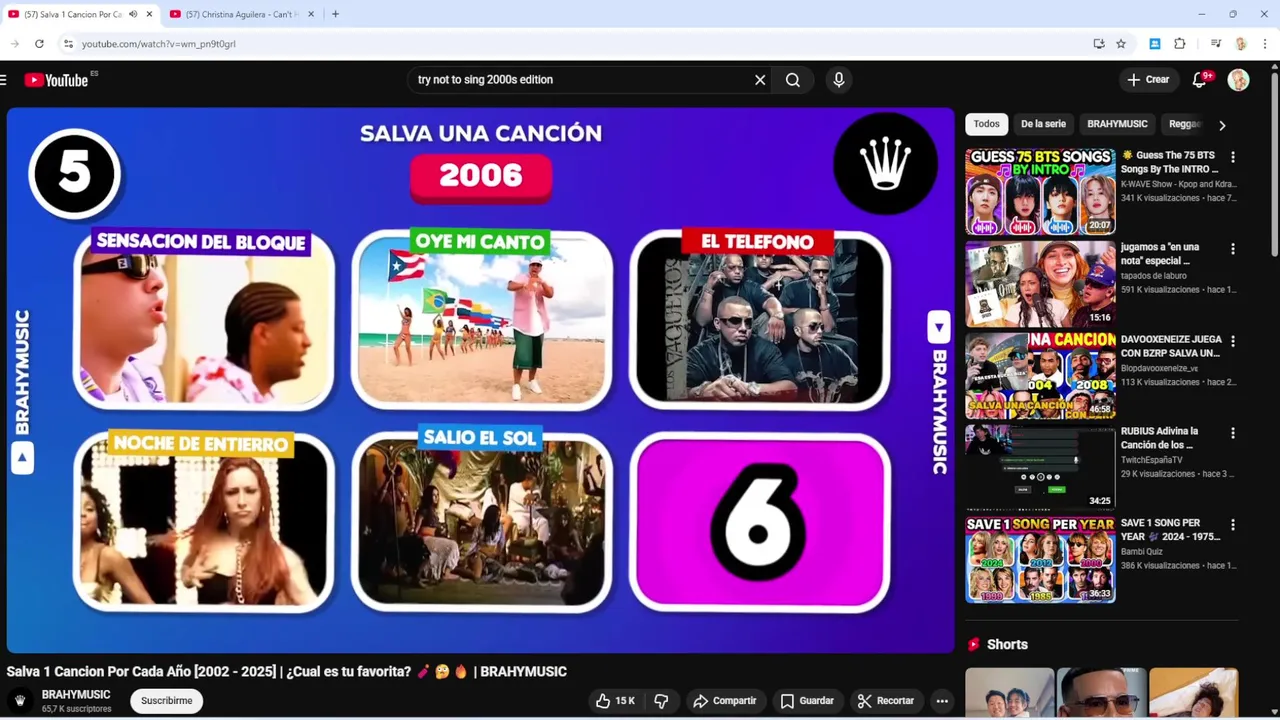Click the video player area
This screenshot has height=720, width=1280.
(x=480, y=380)
